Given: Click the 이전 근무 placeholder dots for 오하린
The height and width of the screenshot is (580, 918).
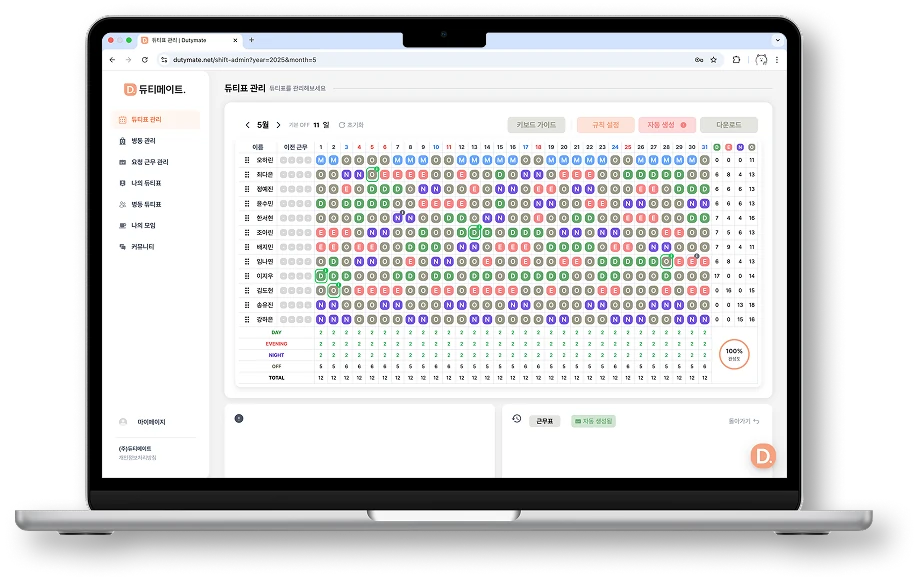Looking at the screenshot, I should coord(296,160).
